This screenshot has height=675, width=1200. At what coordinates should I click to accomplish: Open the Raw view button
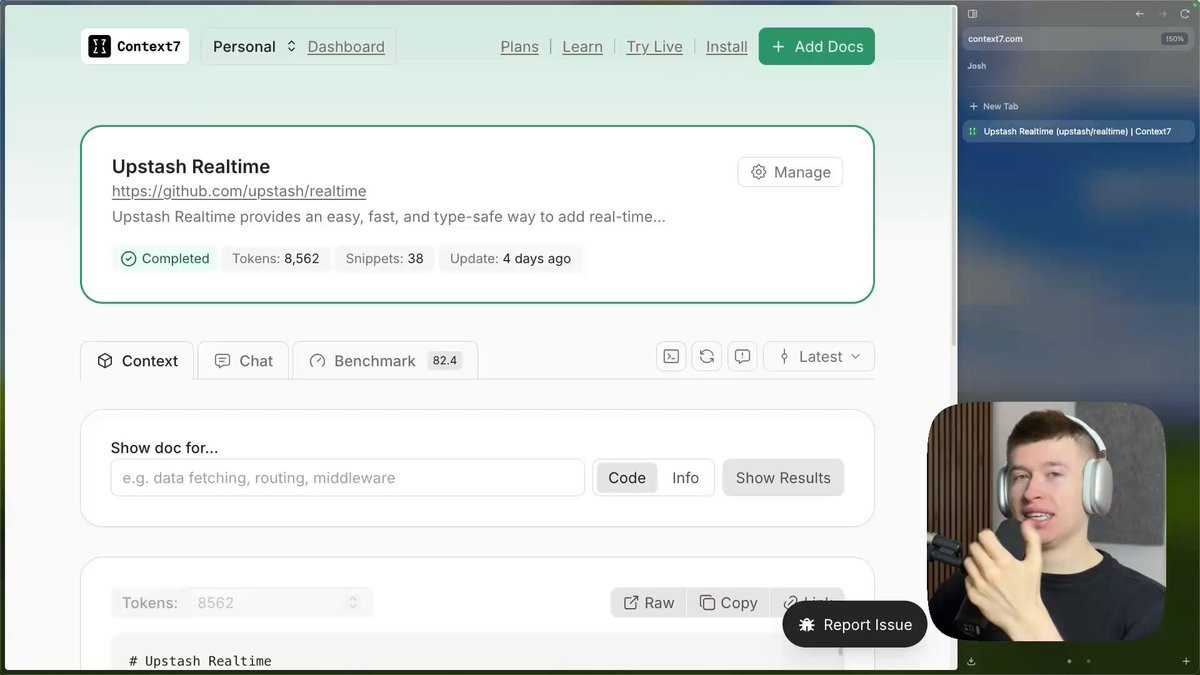tap(648, 603)
